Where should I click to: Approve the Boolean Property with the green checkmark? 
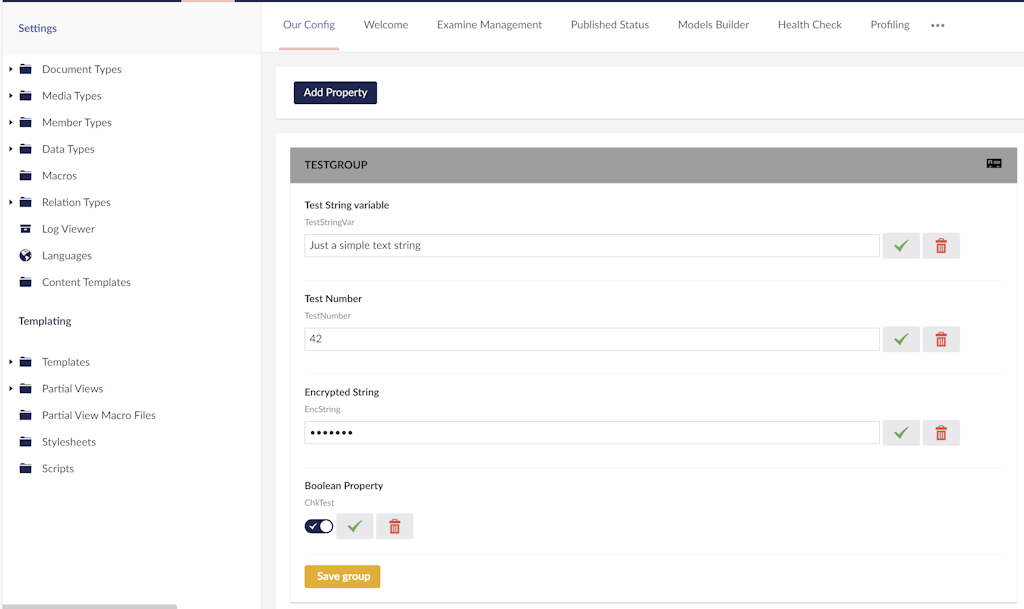(x=354, y=525)
